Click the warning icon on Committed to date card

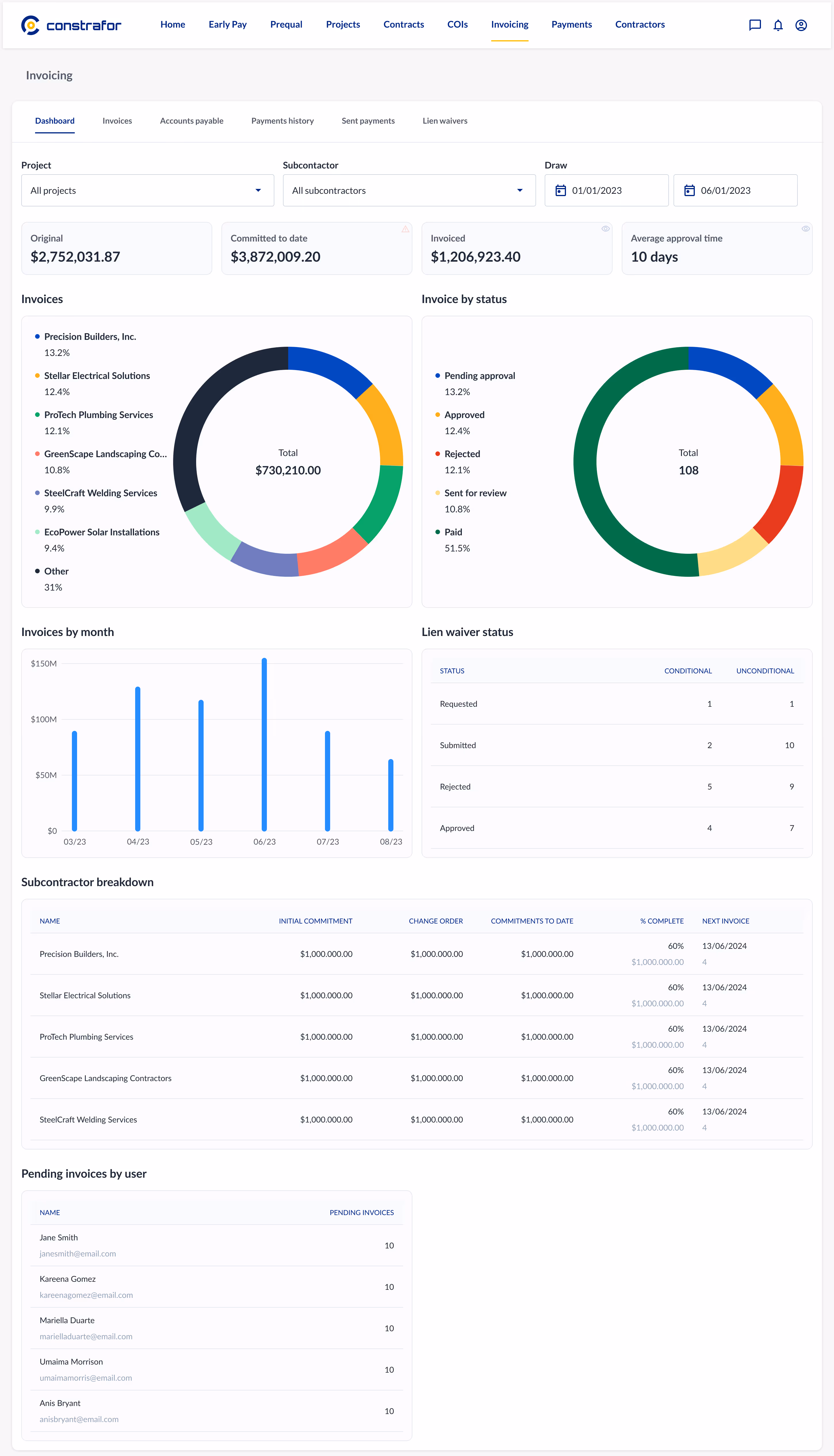click(405, 229)
